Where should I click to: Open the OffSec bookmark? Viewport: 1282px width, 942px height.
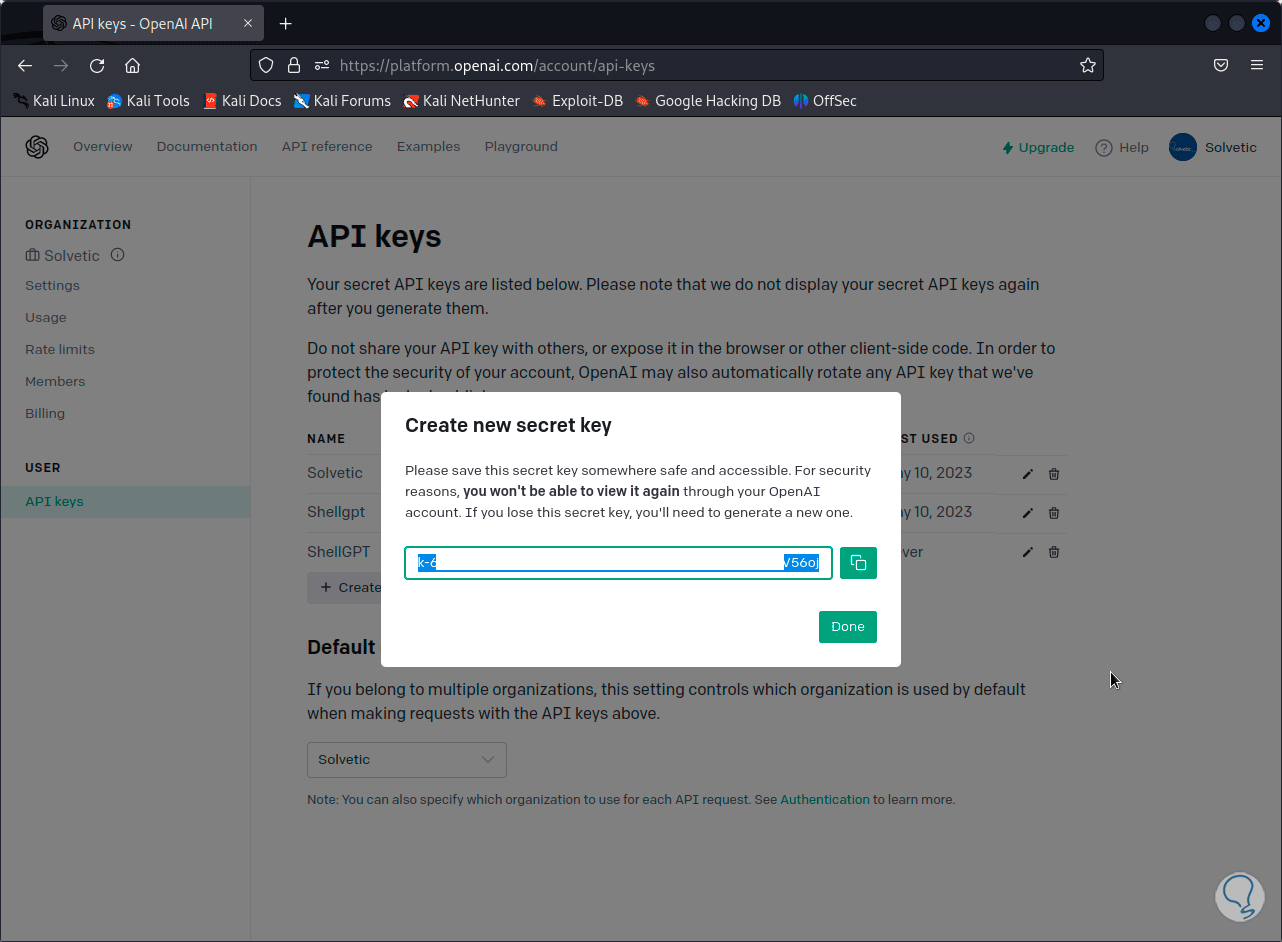[x=825, y=101]
